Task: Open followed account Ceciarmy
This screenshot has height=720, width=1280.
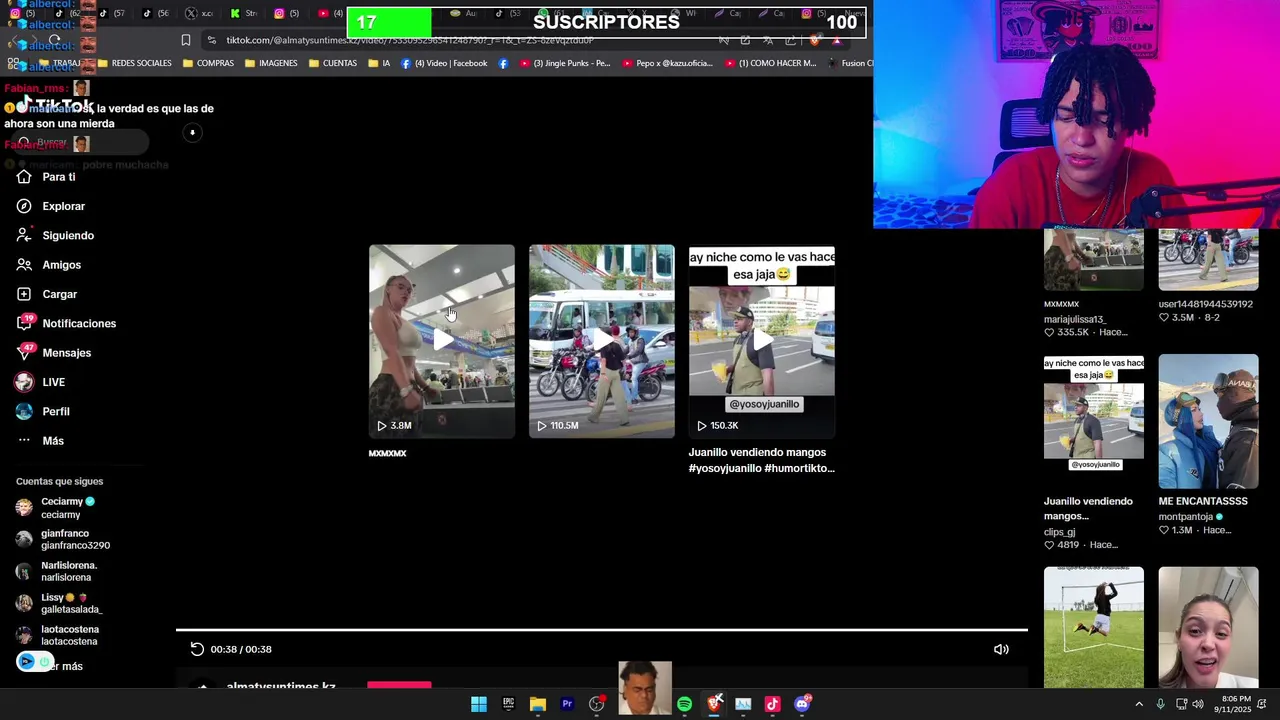Action: click(x=55, y=508)
